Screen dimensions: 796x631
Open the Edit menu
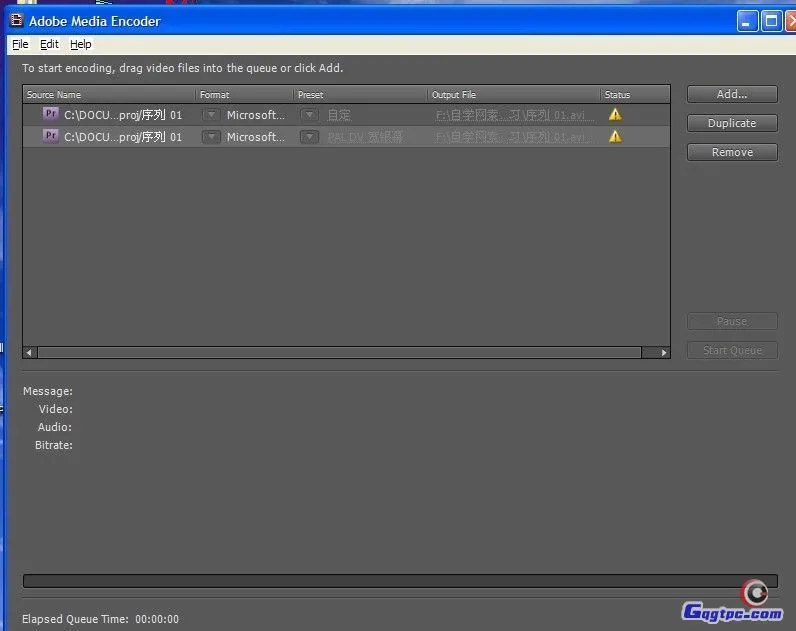(x=49, y=44)
